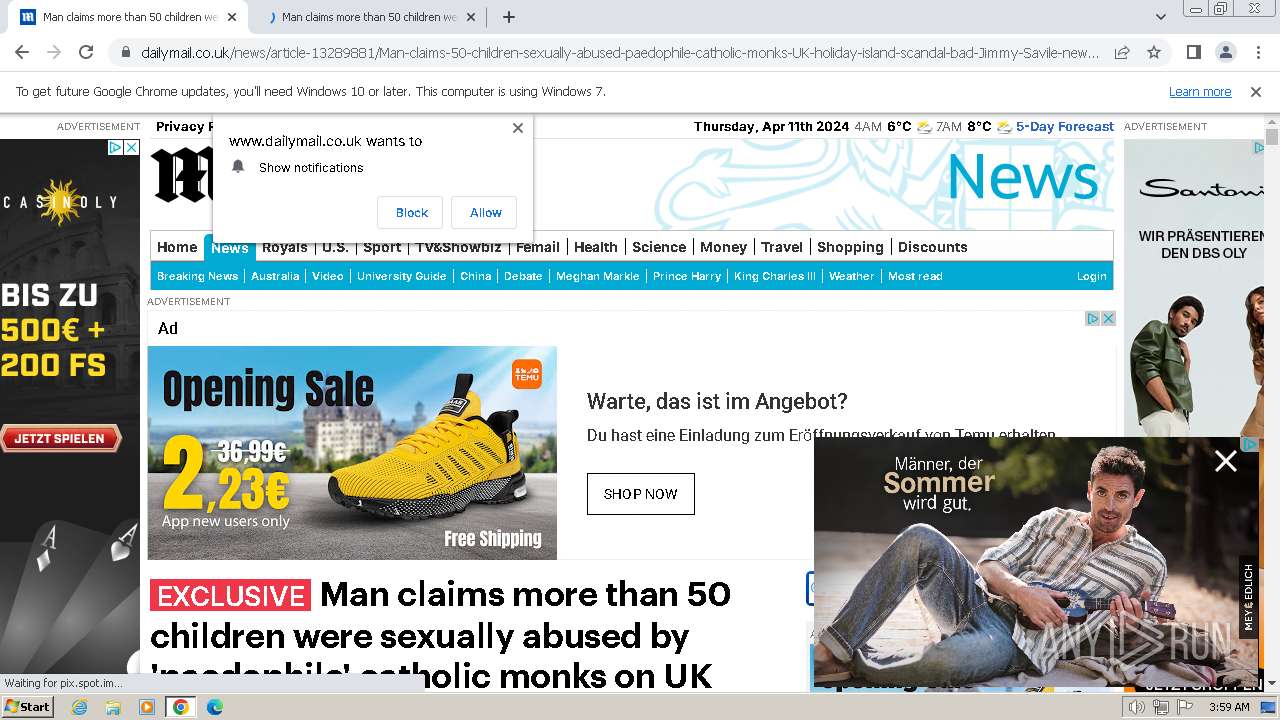Viewport: 1280px width, 720px height.
Task: Close the floating Männer Sommer ad
Action: 1226,461
